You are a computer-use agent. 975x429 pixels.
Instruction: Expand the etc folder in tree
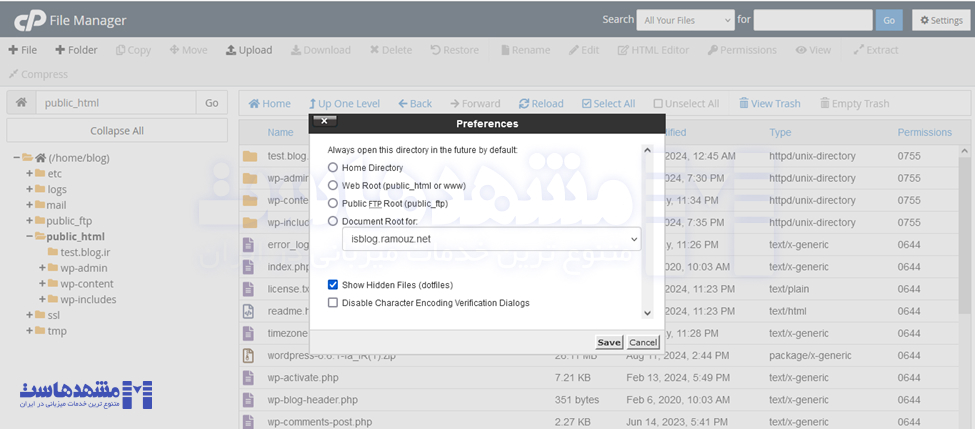tap(29, 173)
